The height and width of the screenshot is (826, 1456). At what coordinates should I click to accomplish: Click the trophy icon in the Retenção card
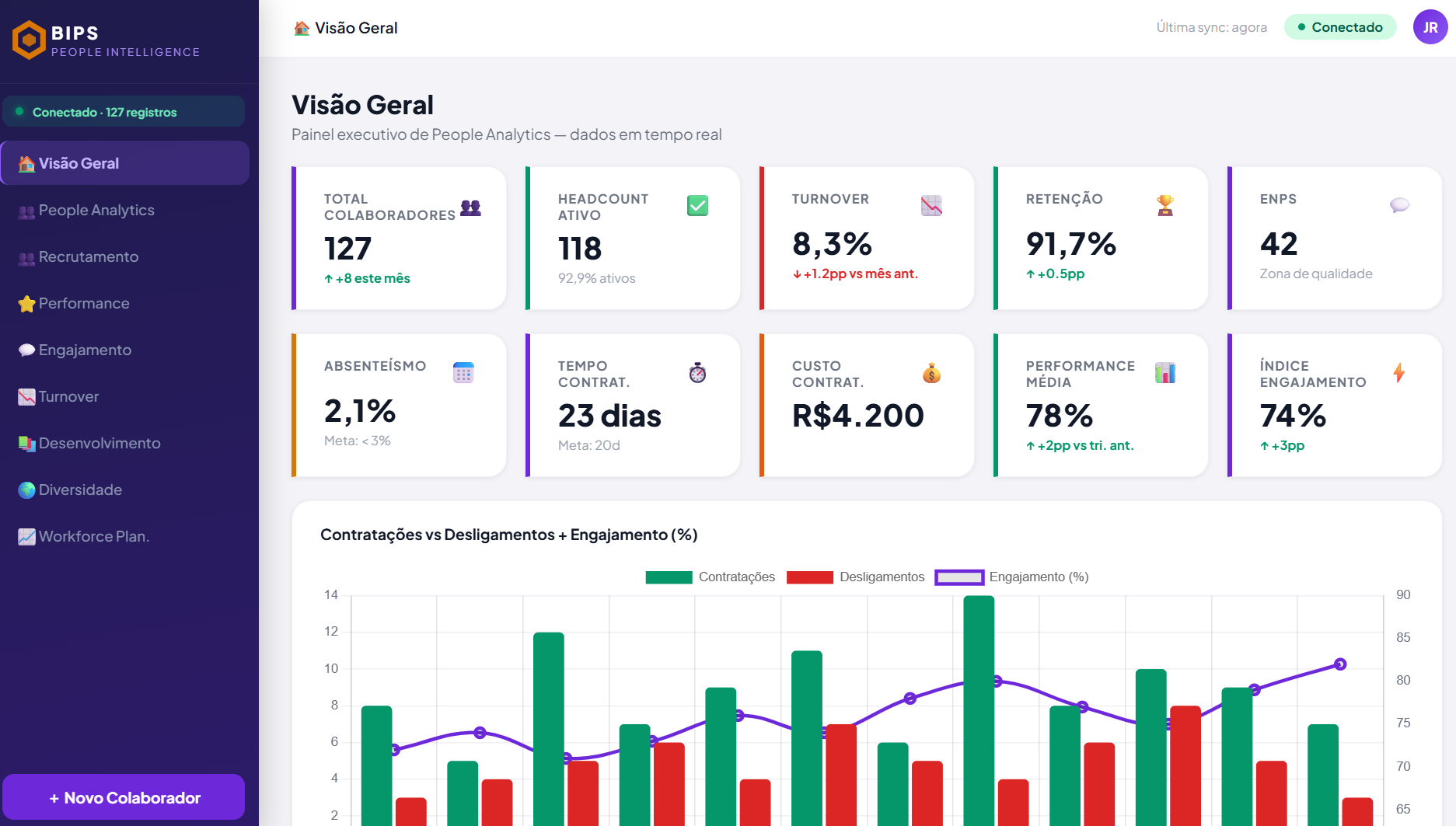pos(1165,206)
